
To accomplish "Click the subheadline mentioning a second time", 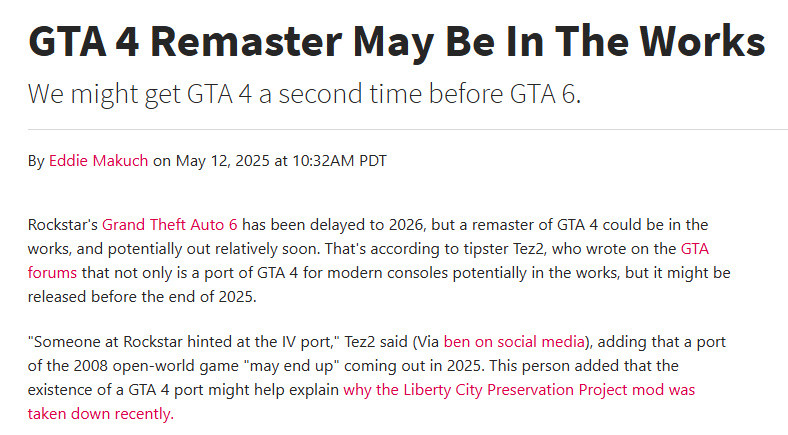I will 304,95.
